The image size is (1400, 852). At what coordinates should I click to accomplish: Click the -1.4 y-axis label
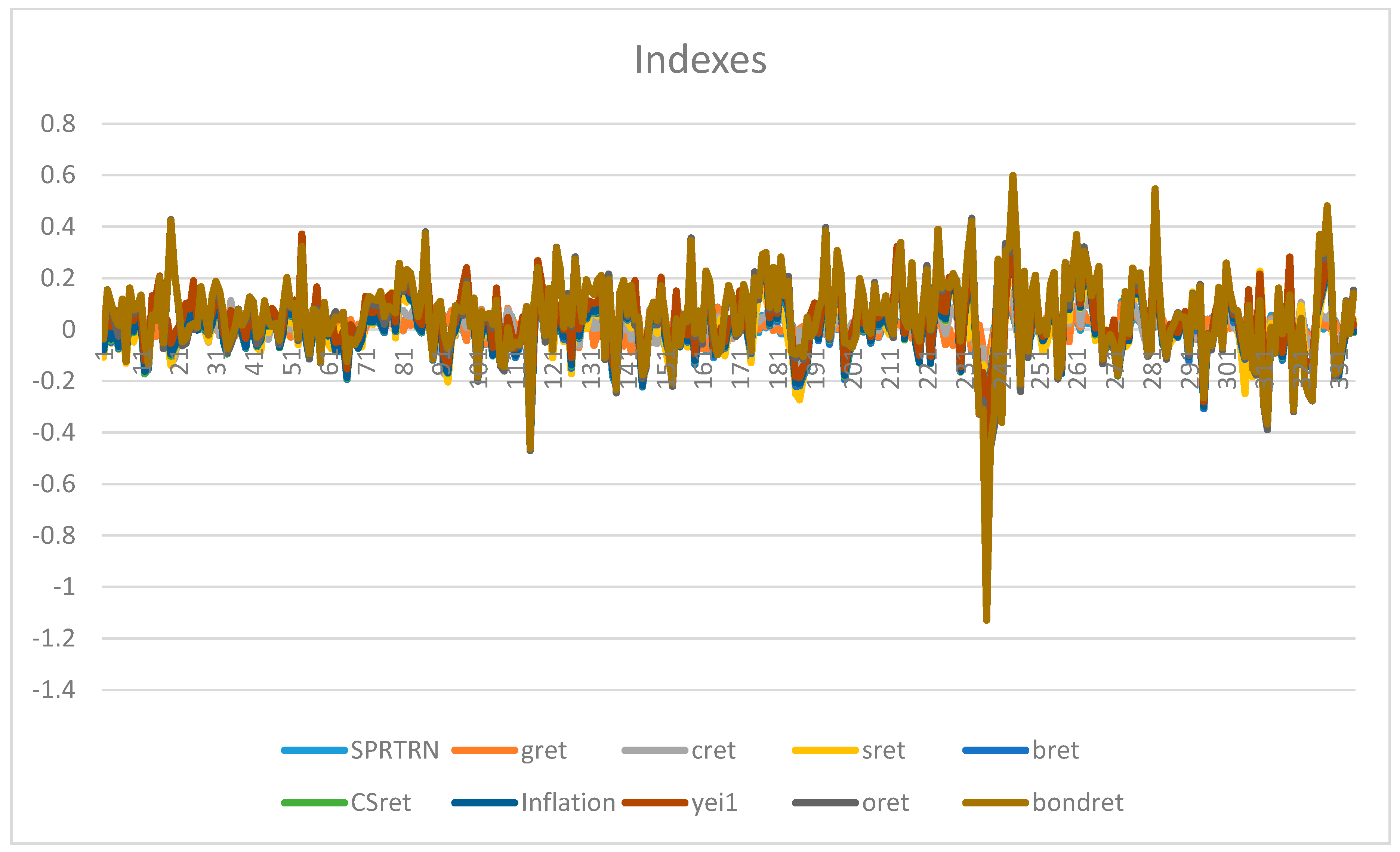tap(54, 689)
